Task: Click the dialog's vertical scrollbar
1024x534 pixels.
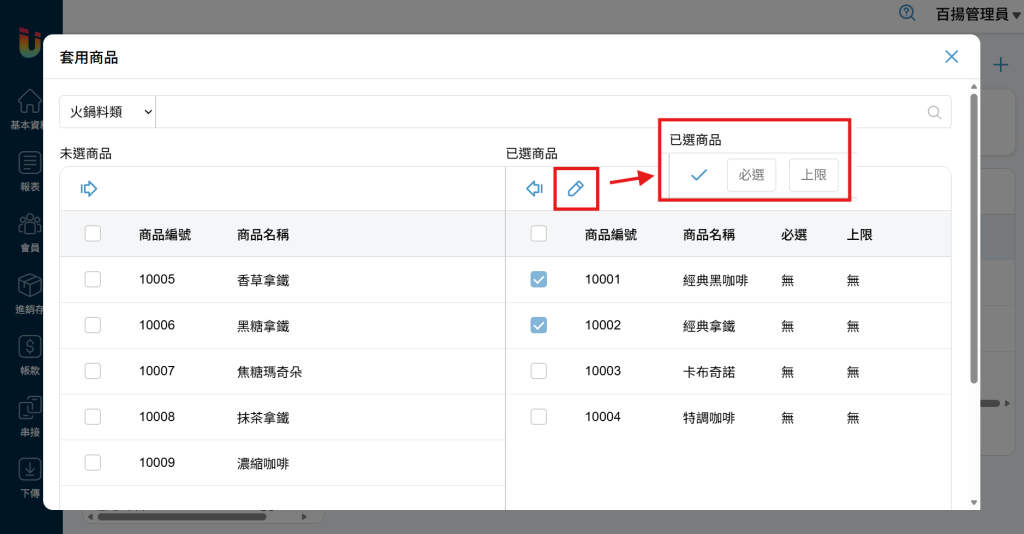Action: tap(974, 240)
